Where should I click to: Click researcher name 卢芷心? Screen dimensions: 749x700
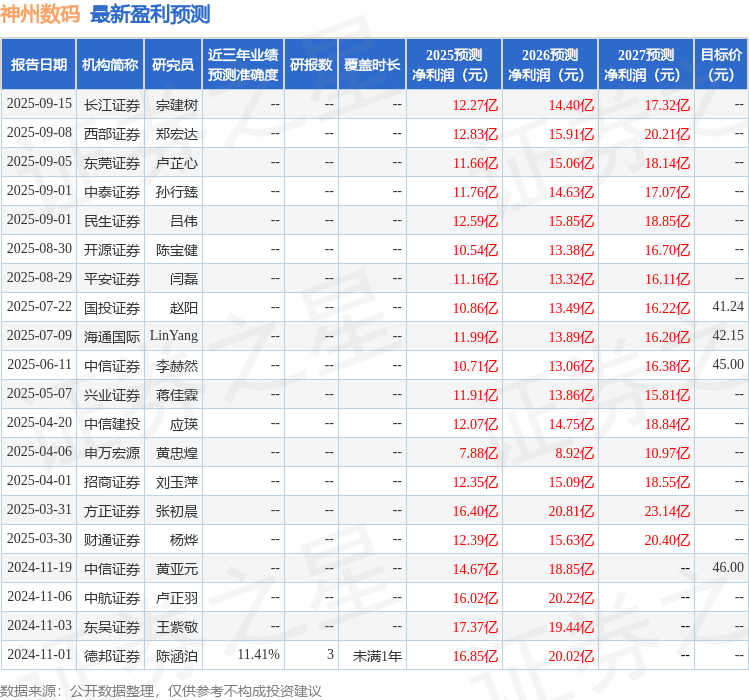click(x=177, y=163)
